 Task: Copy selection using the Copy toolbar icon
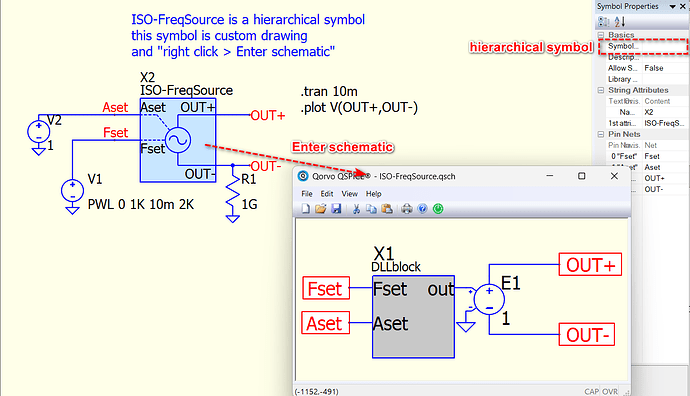(371, 209)
